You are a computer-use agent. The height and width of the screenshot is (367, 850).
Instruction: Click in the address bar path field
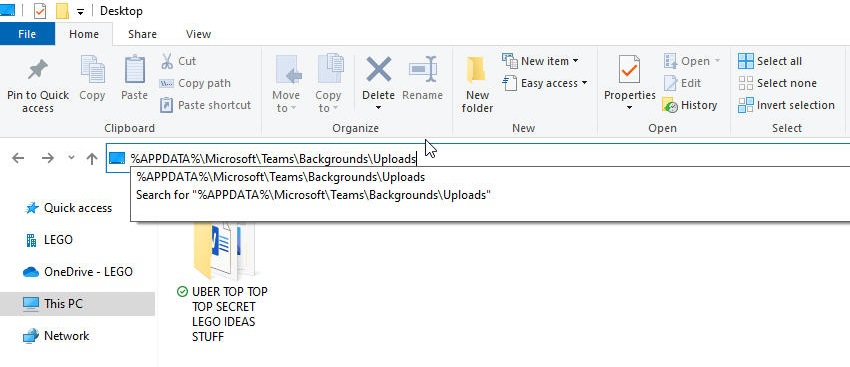click(478, 158)
